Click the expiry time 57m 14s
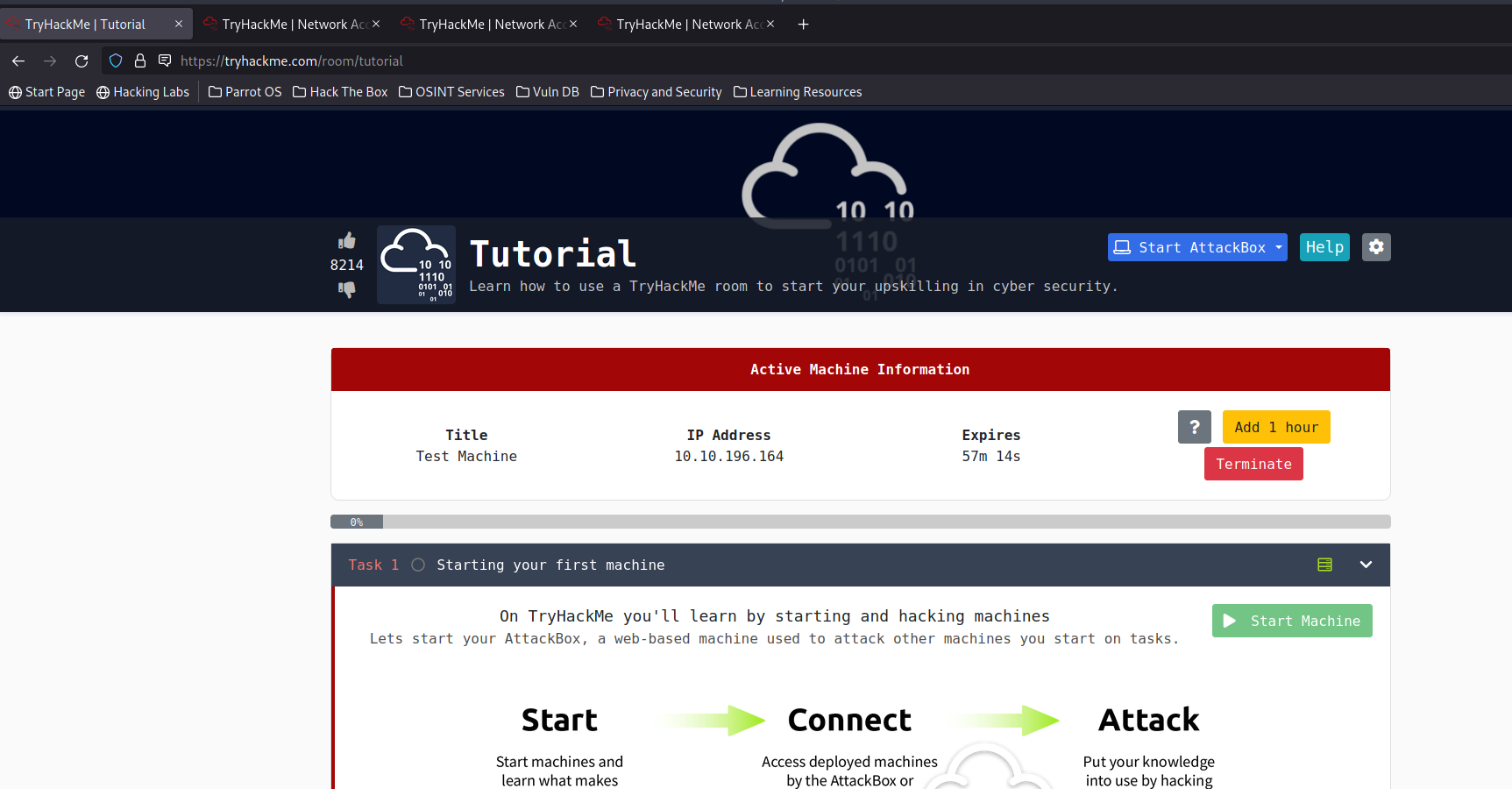Image resolution: width=1512 pixels, height=789 pixels. click(x=991, y=456)
